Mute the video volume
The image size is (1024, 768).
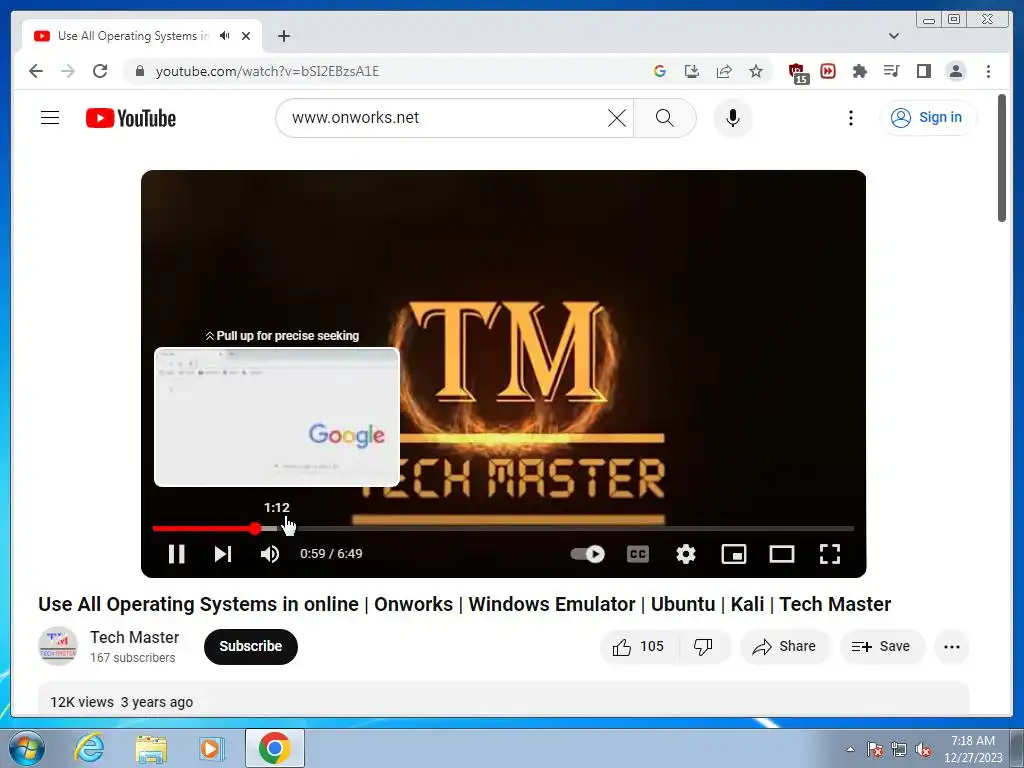point(270,554)
